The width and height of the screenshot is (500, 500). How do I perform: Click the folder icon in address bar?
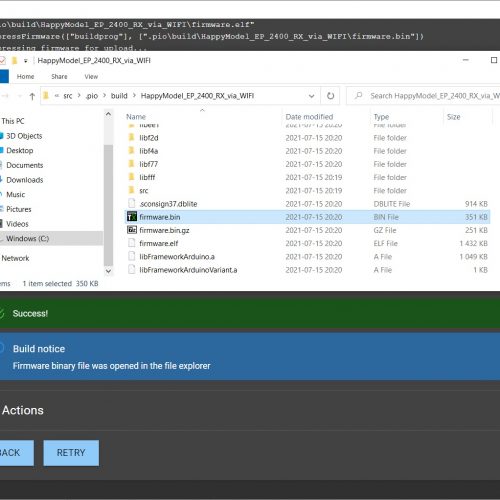tap(46, 96)
